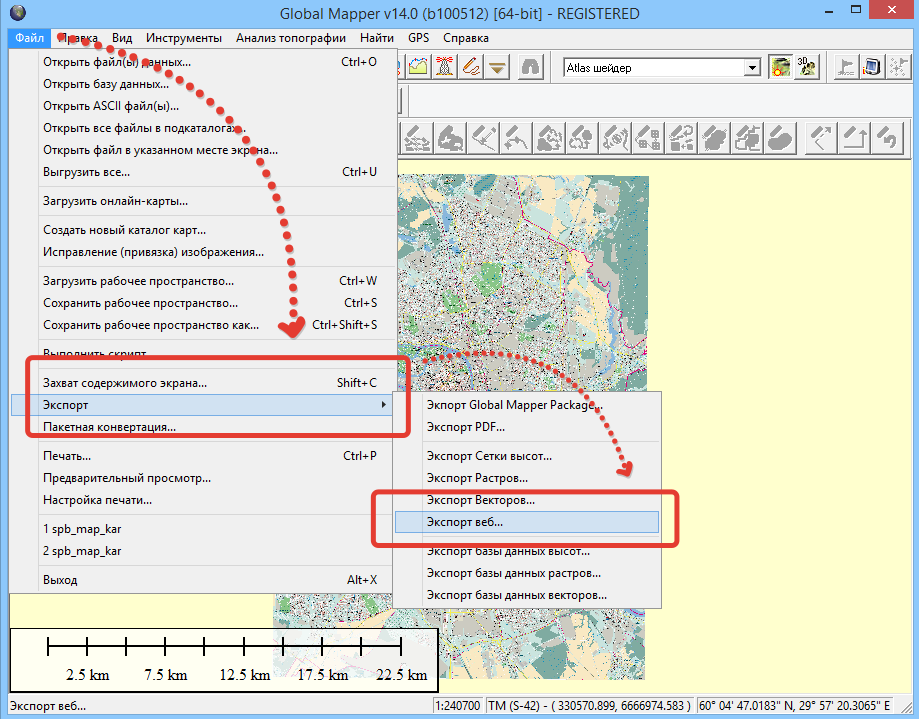Select Экспорт Векторов… menu entry
This screenshot has width=919, height=719.
480,499
